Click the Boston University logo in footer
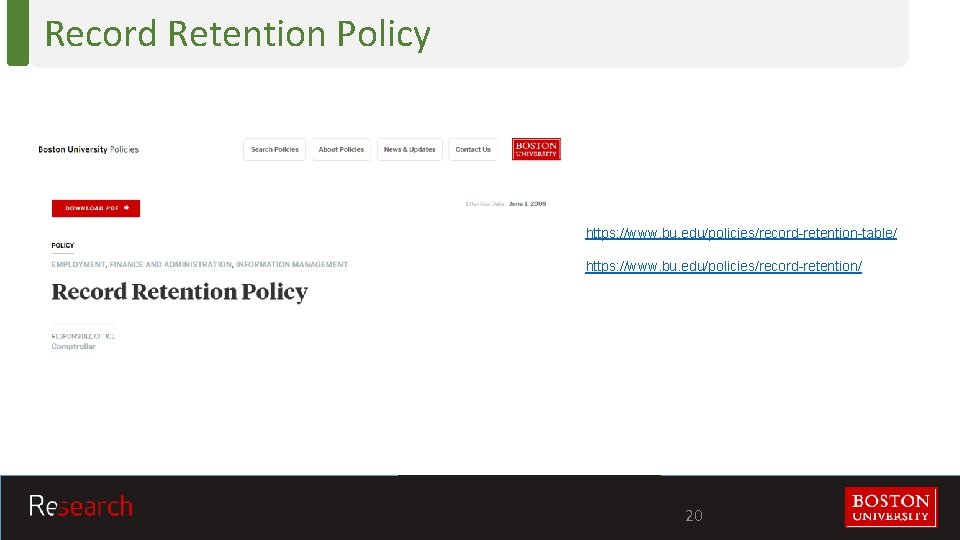Image resolution: width=960 pixels, height=540 pixels. (x=890, y=507)
